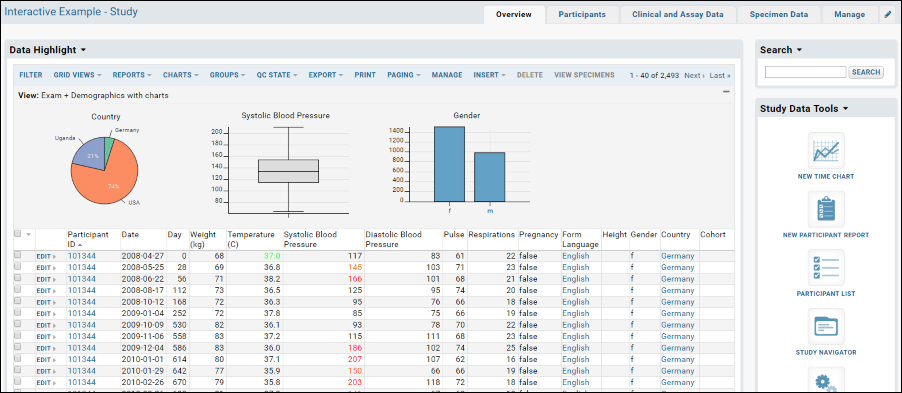The width and height of the screenshot is (902, 393).
Task: Click the Manage button in grid toolbar
Action: pos(447,75)
